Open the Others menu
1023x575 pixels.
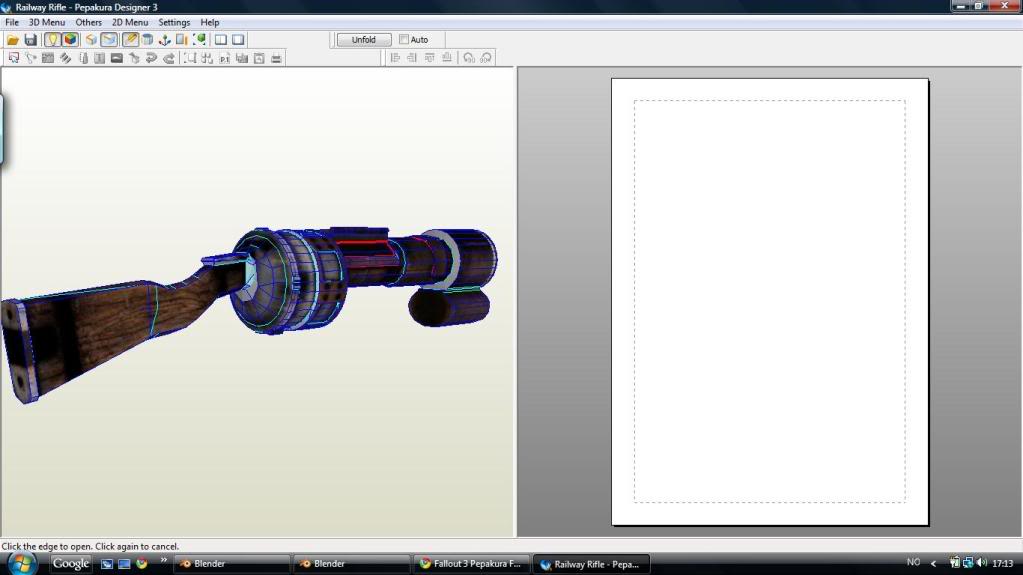click(x=89, y=22)
